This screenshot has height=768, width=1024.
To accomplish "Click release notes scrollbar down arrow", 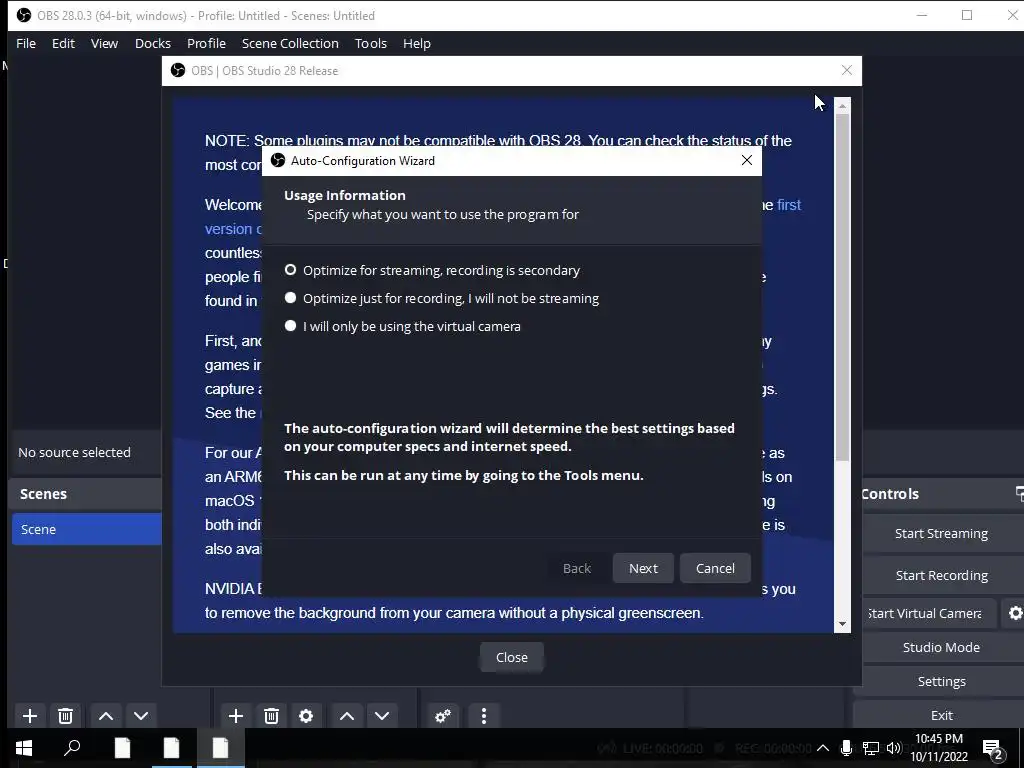I will click(x=842, y=624).
